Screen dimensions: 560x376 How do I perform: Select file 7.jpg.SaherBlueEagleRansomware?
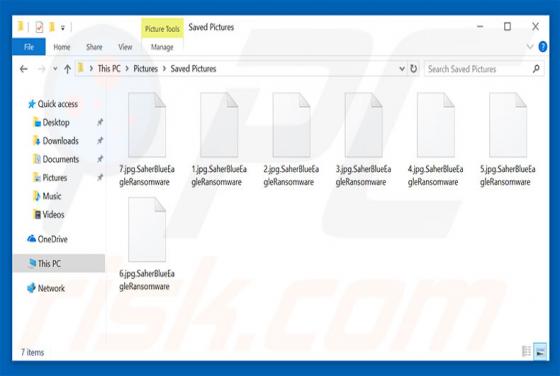click(x=147, y=140)
